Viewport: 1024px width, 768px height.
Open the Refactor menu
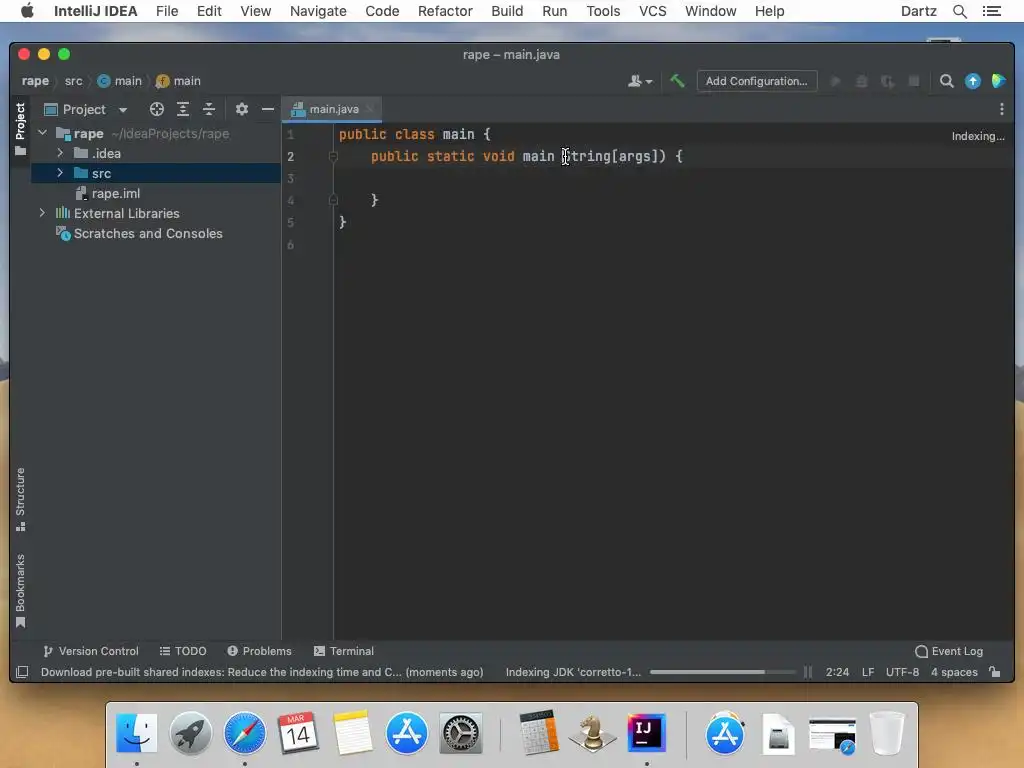point(445,11)
